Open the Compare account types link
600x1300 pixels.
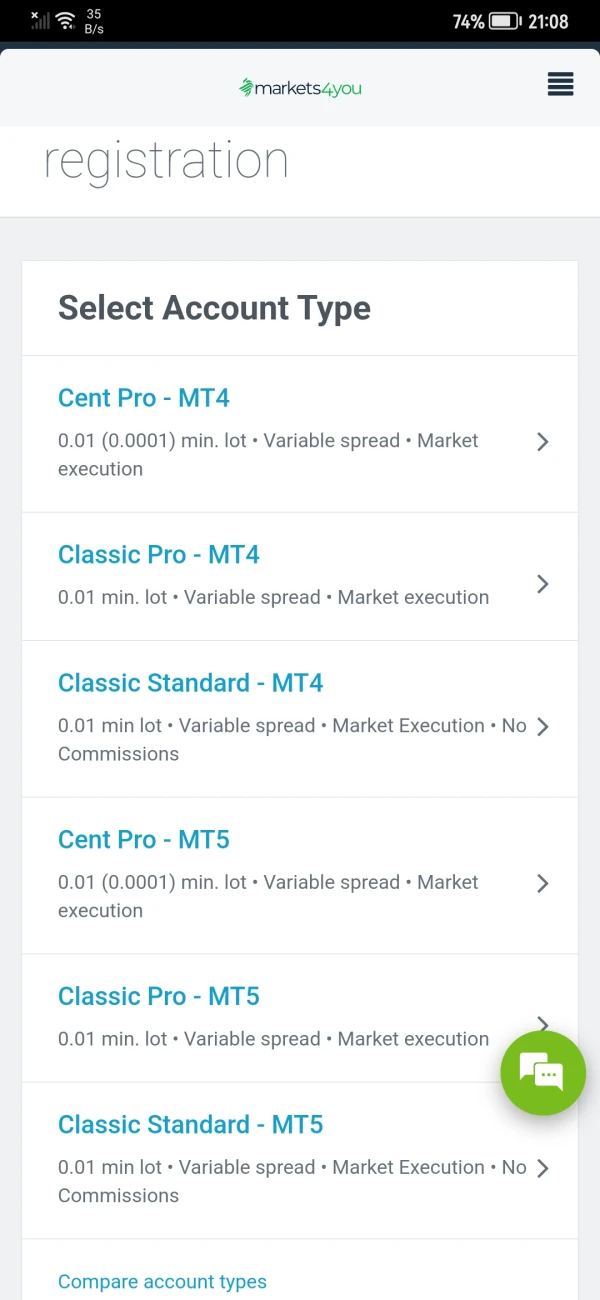click(162, 1281)
